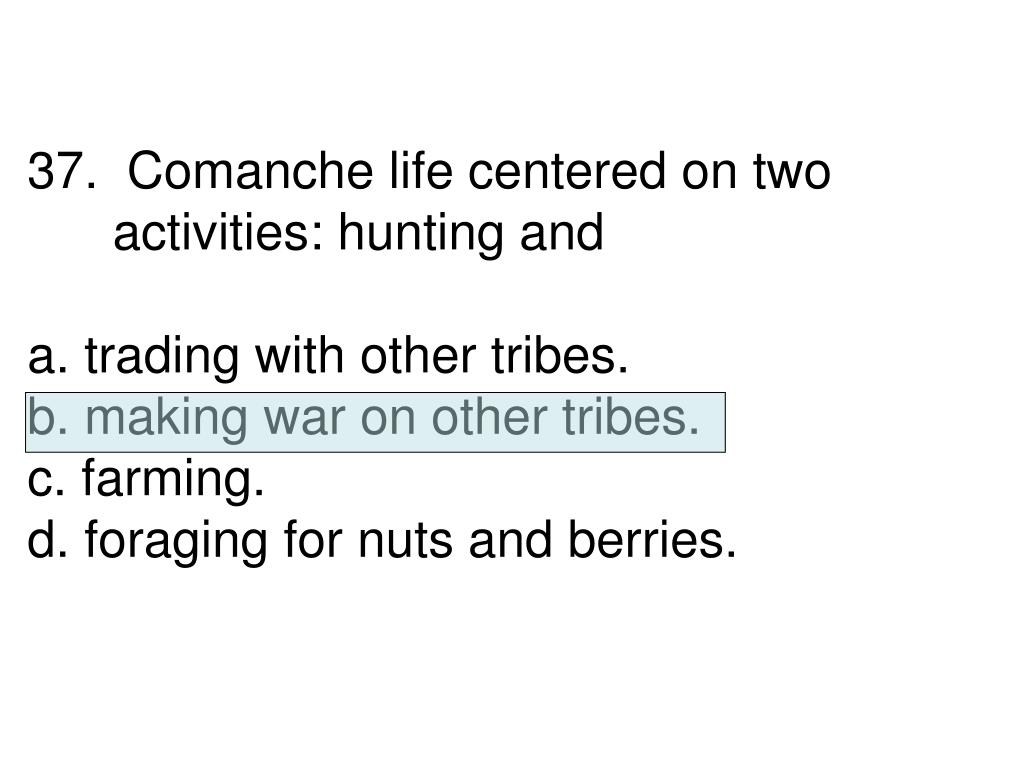Click the word trading in answer a

tap(162, 359)
